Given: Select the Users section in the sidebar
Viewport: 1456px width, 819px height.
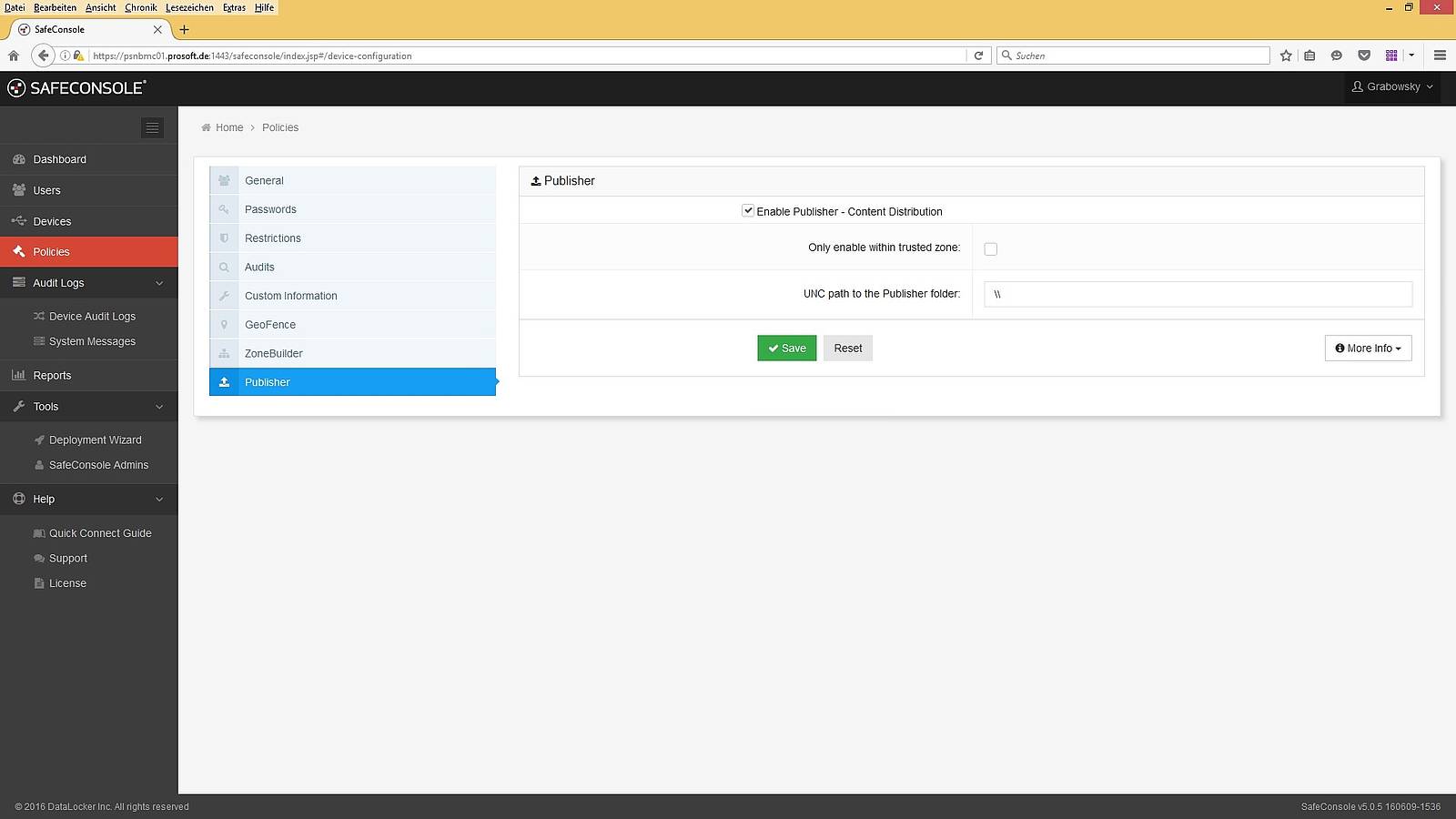Looking at the screenshot, I should point(46,190).
